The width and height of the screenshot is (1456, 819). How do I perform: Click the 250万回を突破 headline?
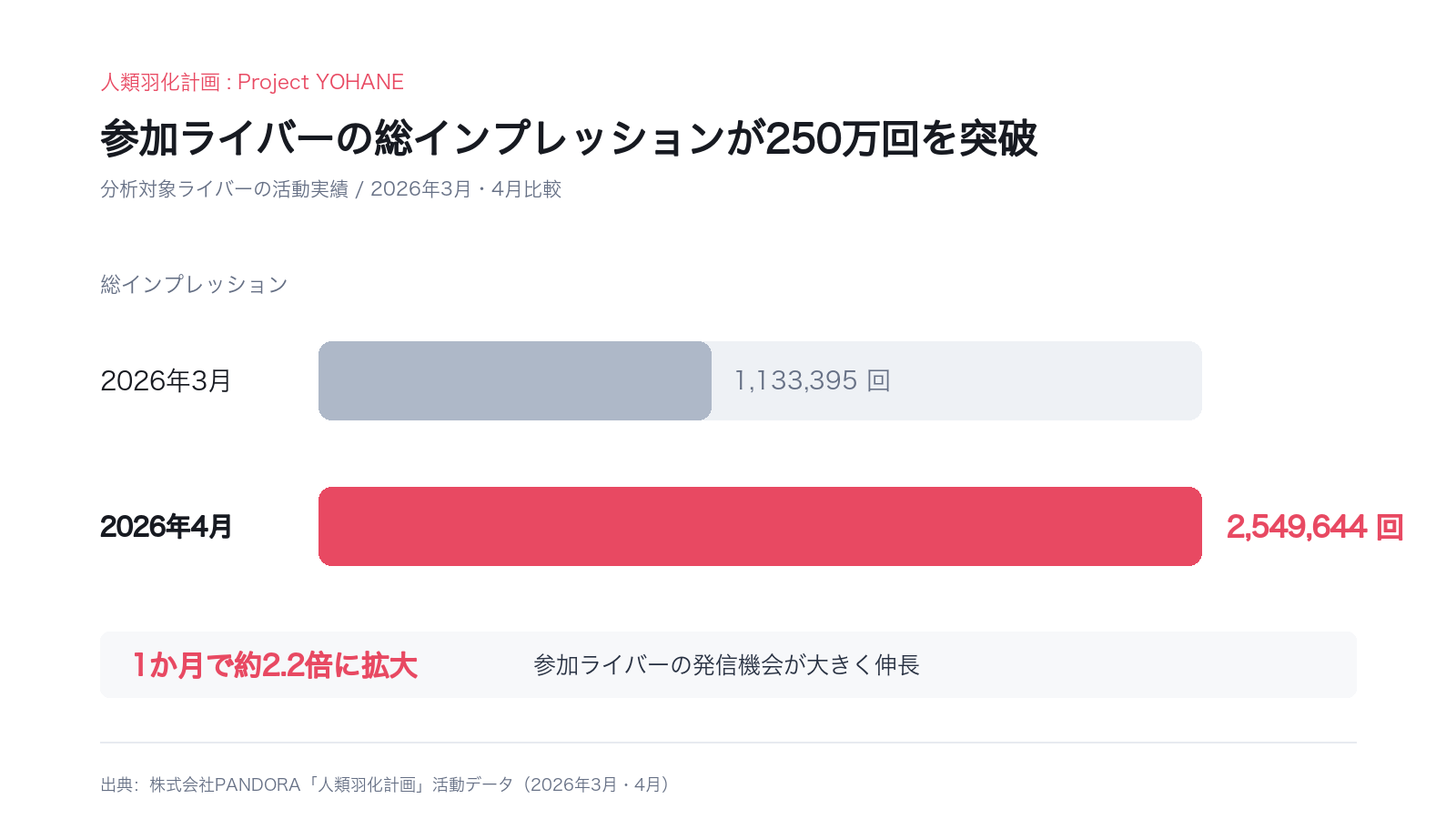tap(901, 138)
